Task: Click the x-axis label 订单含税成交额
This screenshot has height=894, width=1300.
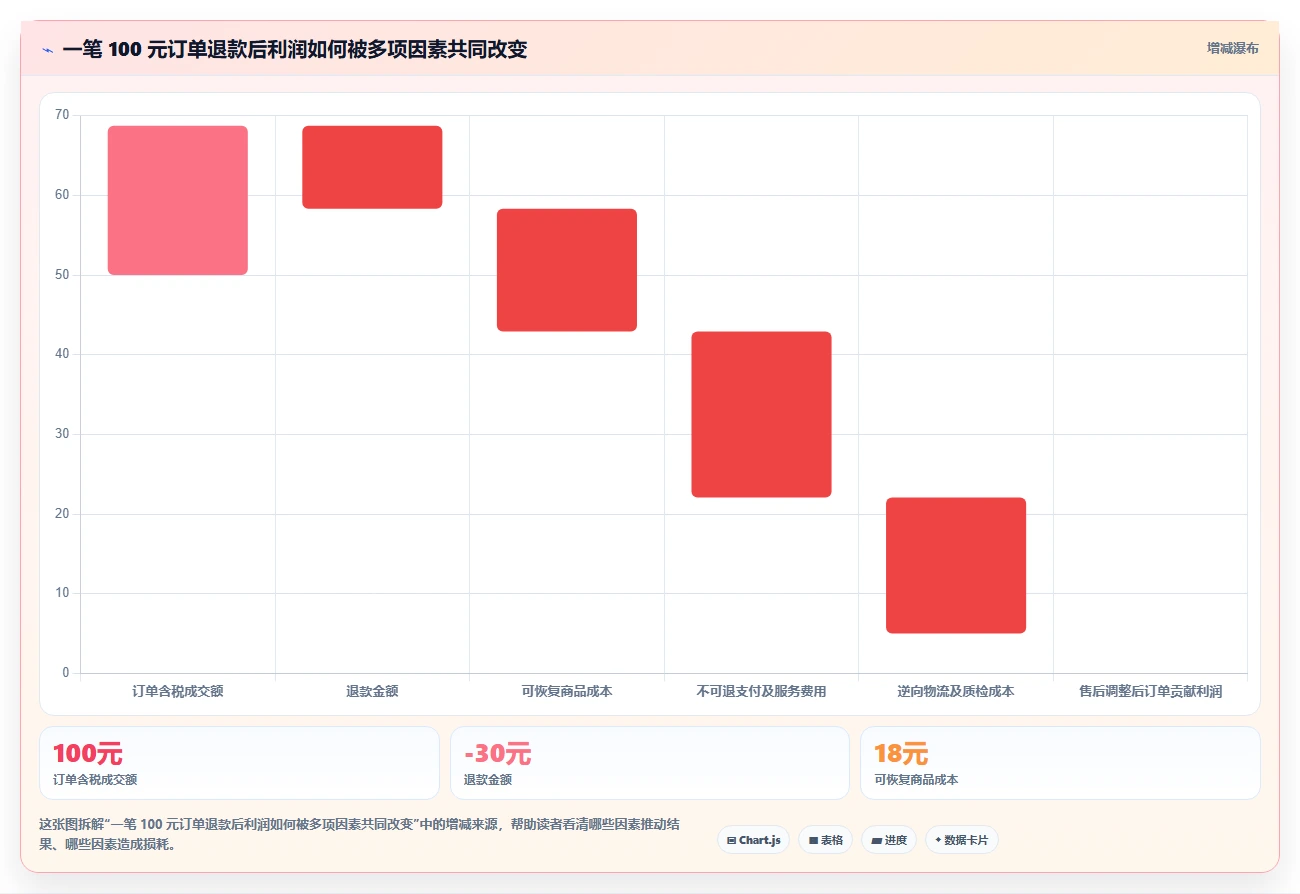Action: pos(178,691)
